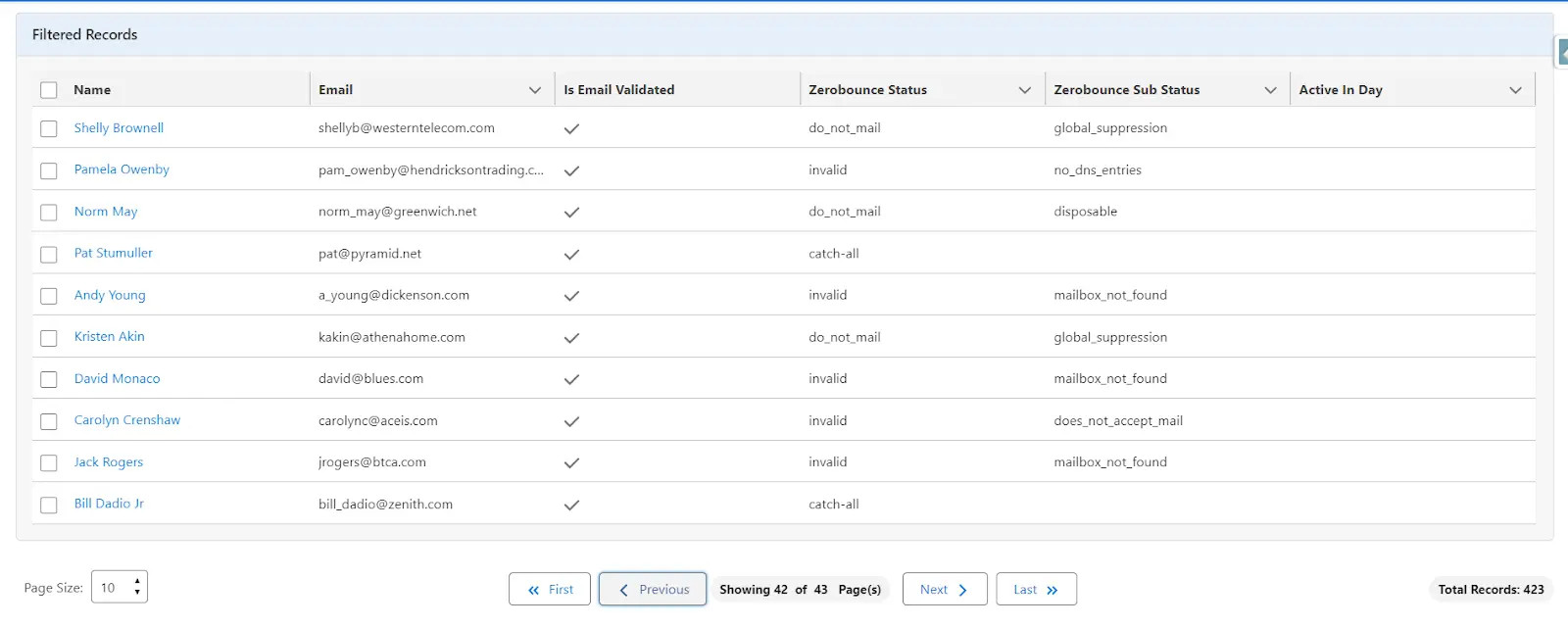Click the Is Email Validated column header
This screenshot has height=627, width=1568.
tap(619, 90)
